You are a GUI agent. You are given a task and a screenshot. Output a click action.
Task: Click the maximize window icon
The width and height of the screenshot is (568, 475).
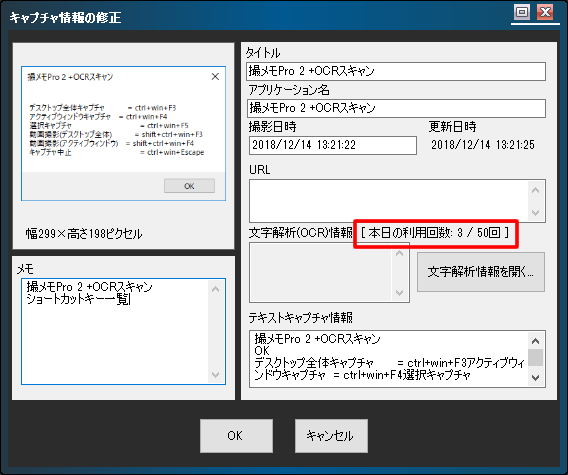pyautogui.click(x=522, y=12)
